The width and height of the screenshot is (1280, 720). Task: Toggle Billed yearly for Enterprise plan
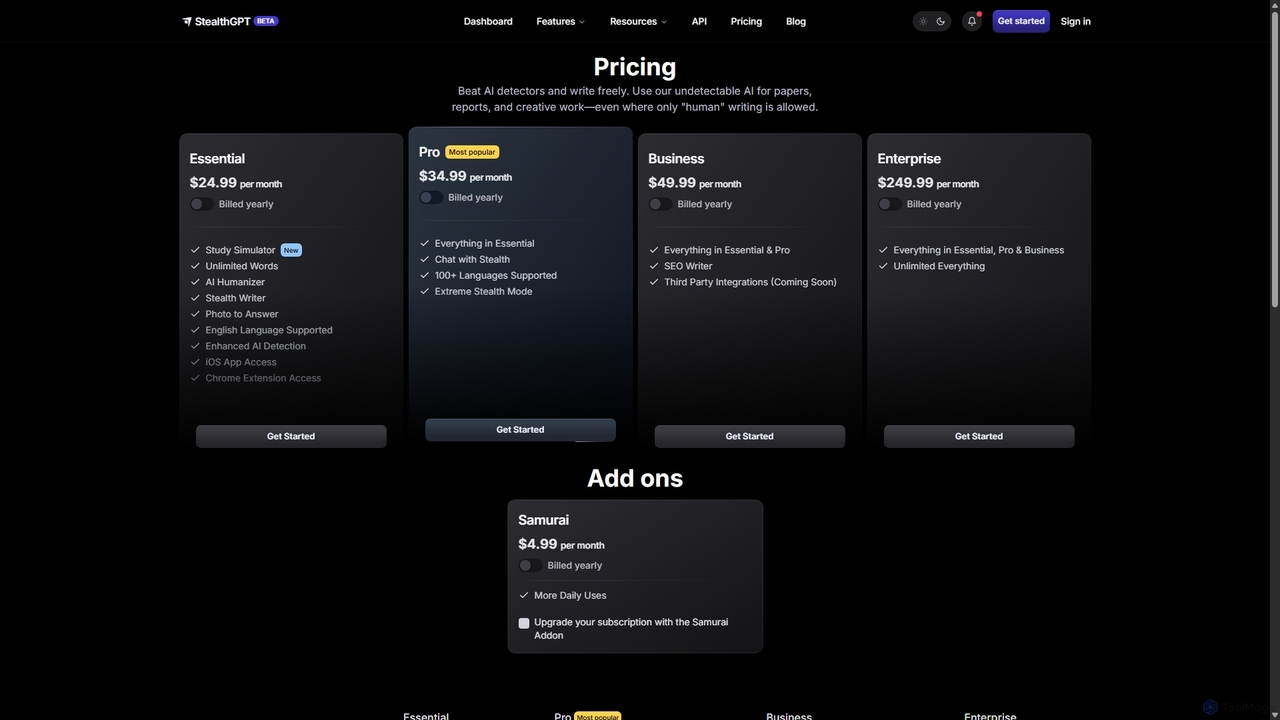tap(890, 204)
